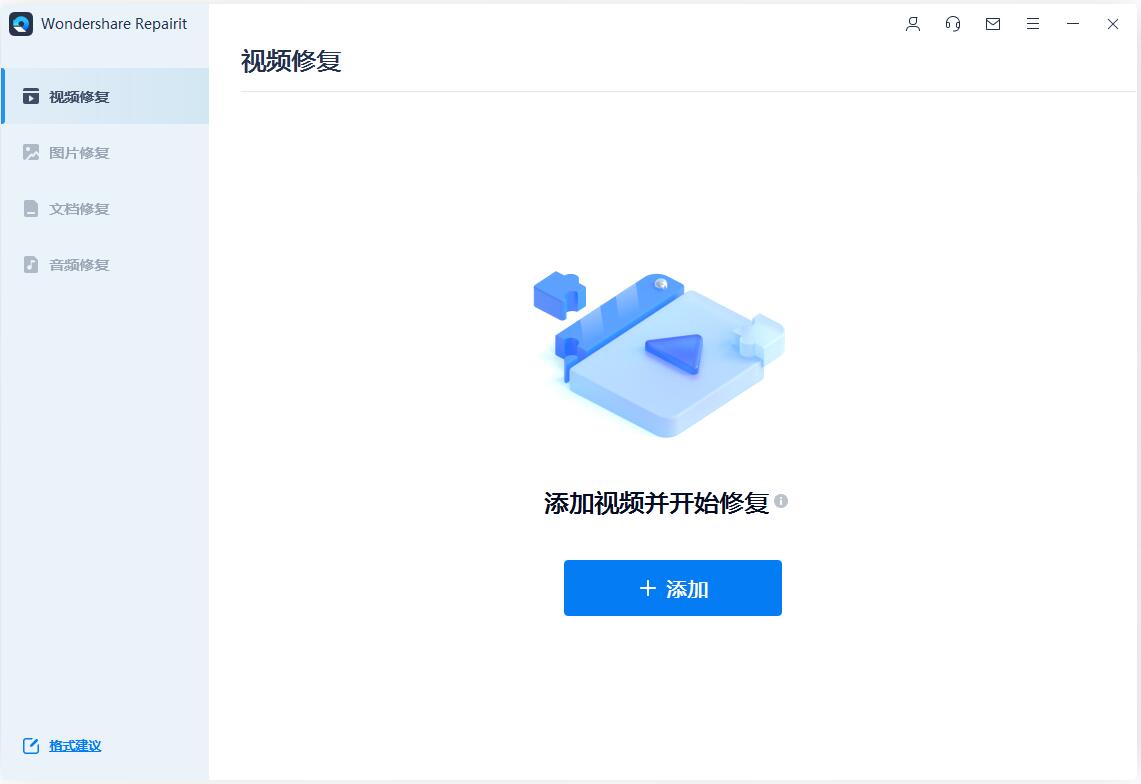Image resolution: width=1141 pixels, height=784 pixels.
Task: Open the user account icon
Action: tap(913, 24)
